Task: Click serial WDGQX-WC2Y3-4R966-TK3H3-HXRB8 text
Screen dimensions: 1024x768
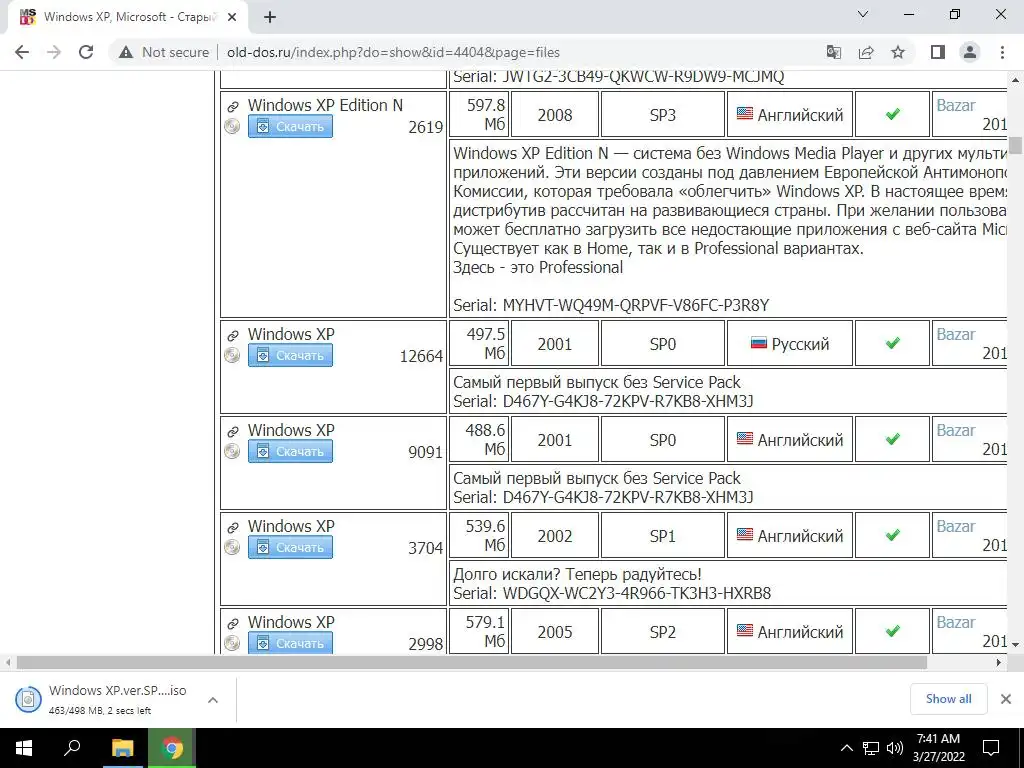Action: click(x=637, y=593)
